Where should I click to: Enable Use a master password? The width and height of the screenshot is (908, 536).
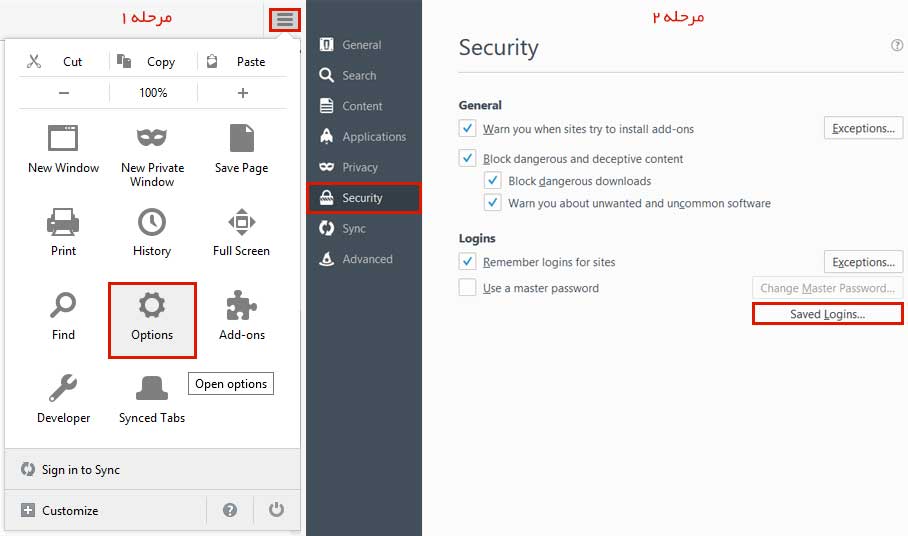point(467,287)
